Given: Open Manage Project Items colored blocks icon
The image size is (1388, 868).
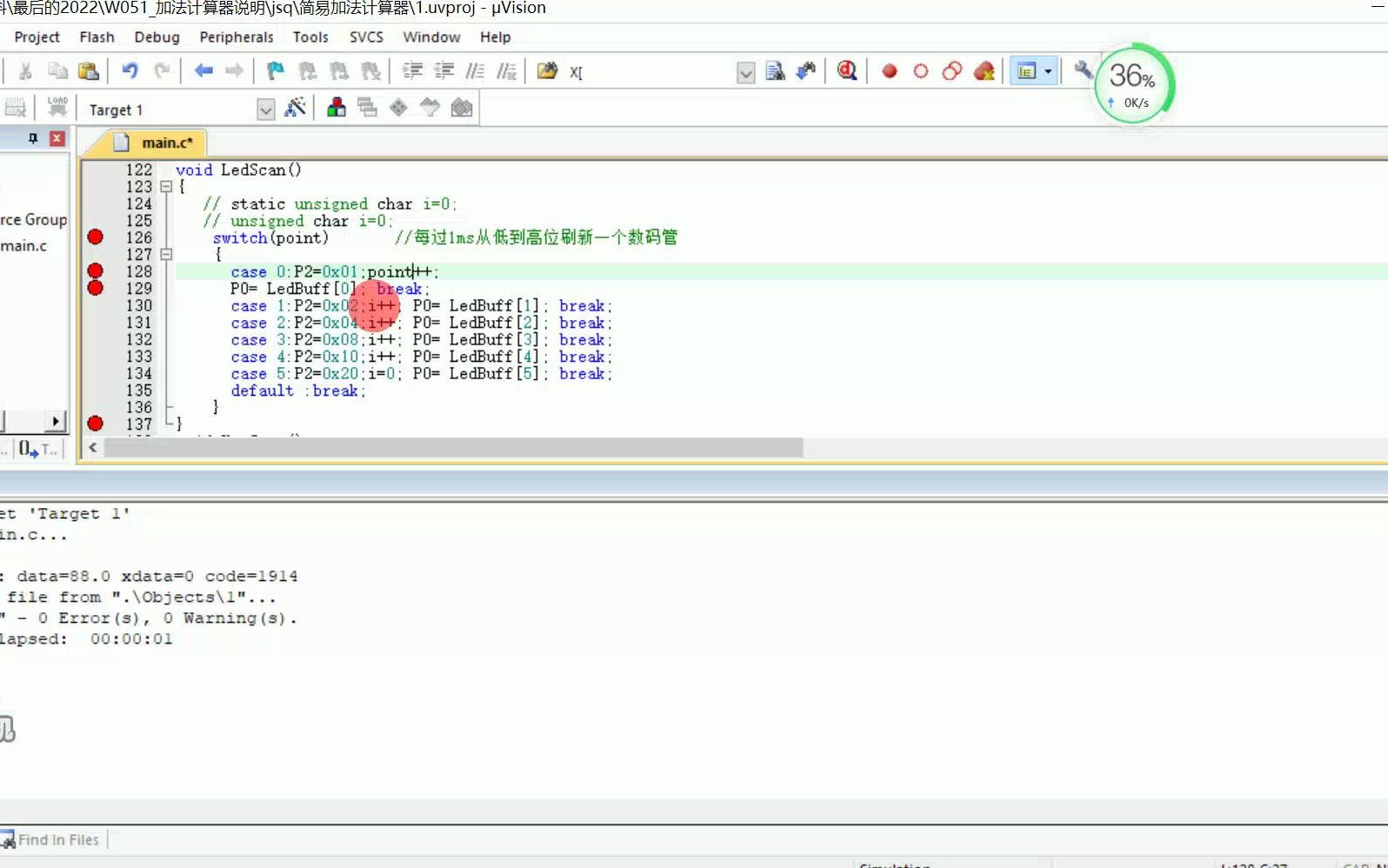Looking at the screenshot, I should click(x=337, y=108).
